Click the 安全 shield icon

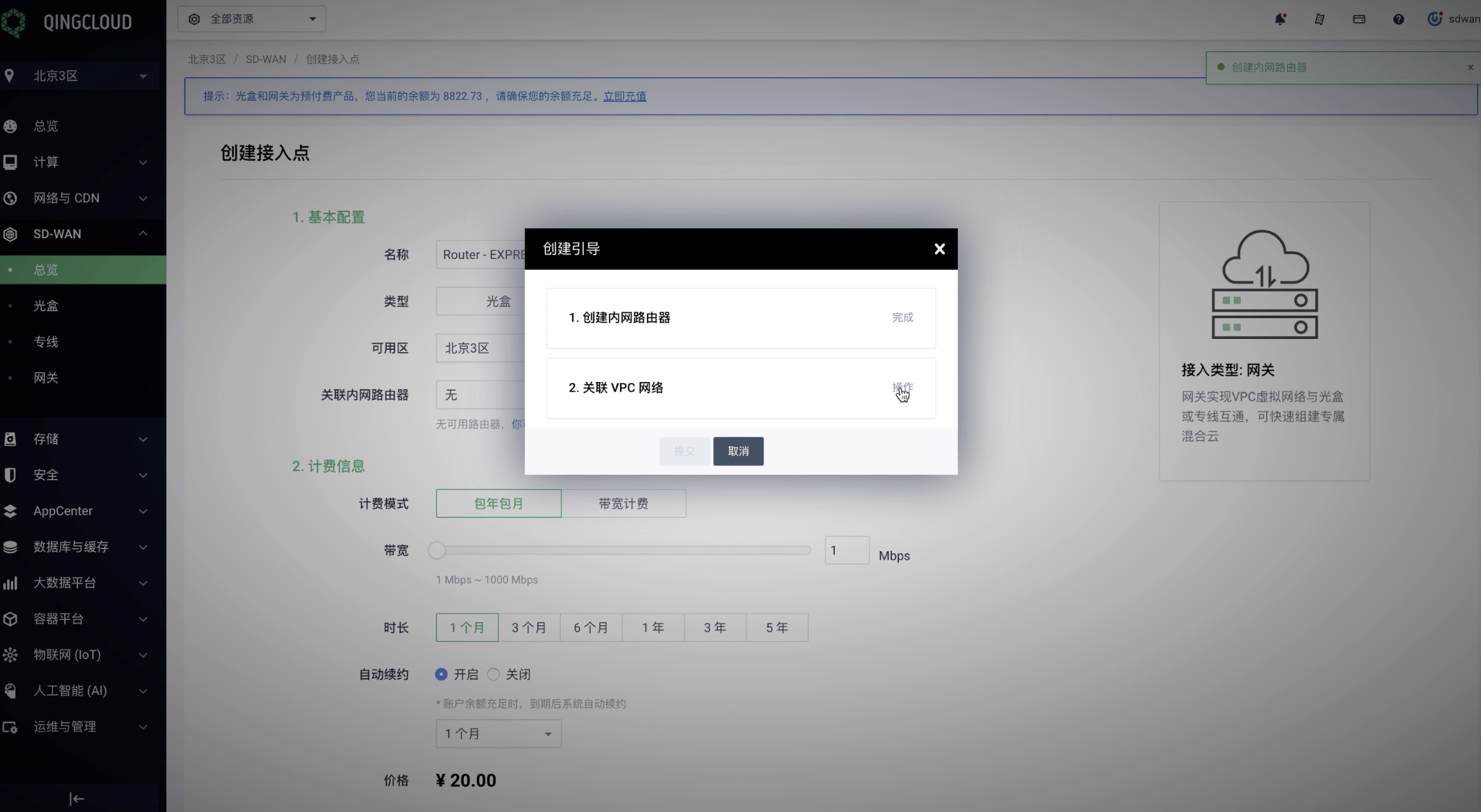10,475
